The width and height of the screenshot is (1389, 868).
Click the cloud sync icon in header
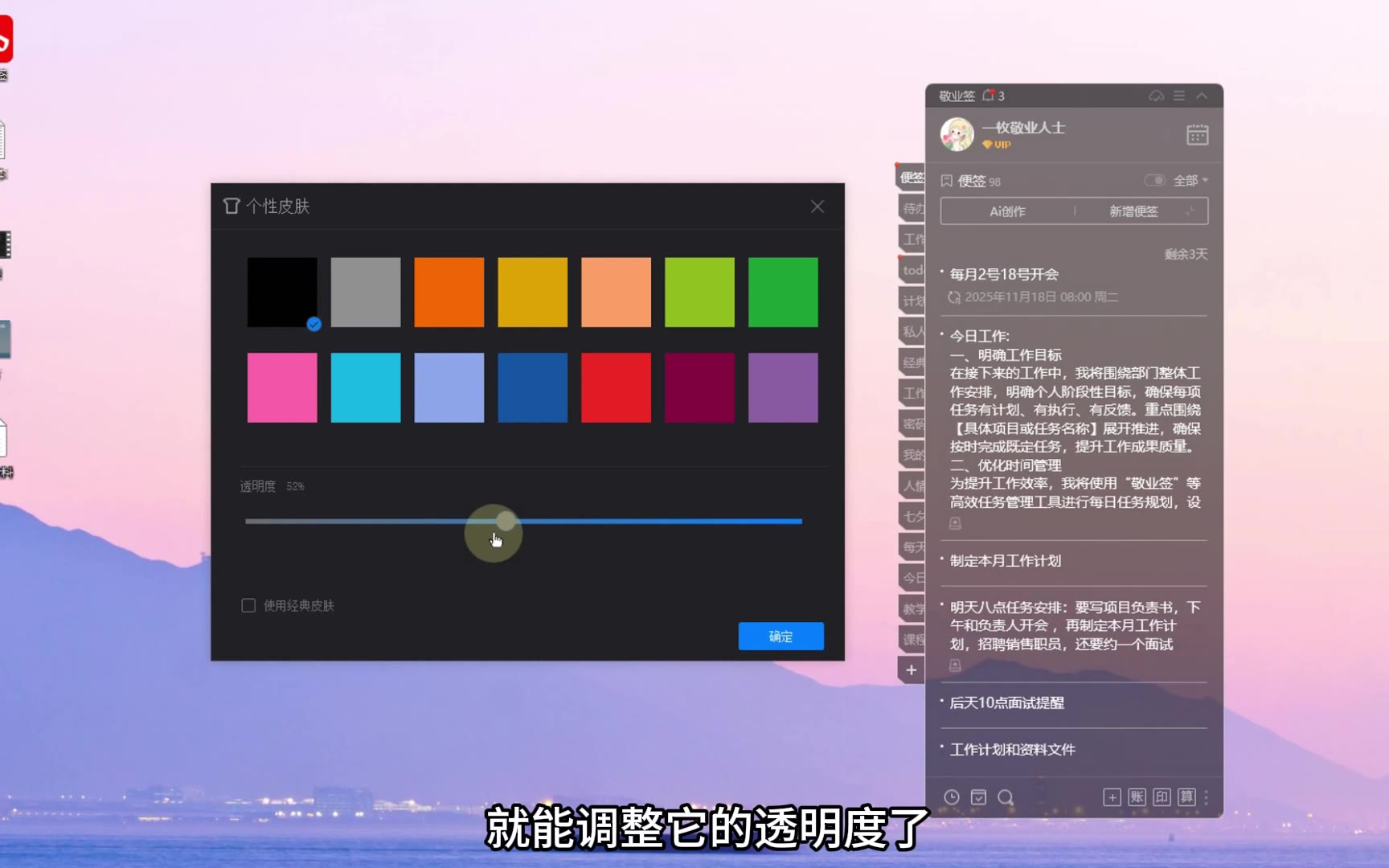point(1156,96)
